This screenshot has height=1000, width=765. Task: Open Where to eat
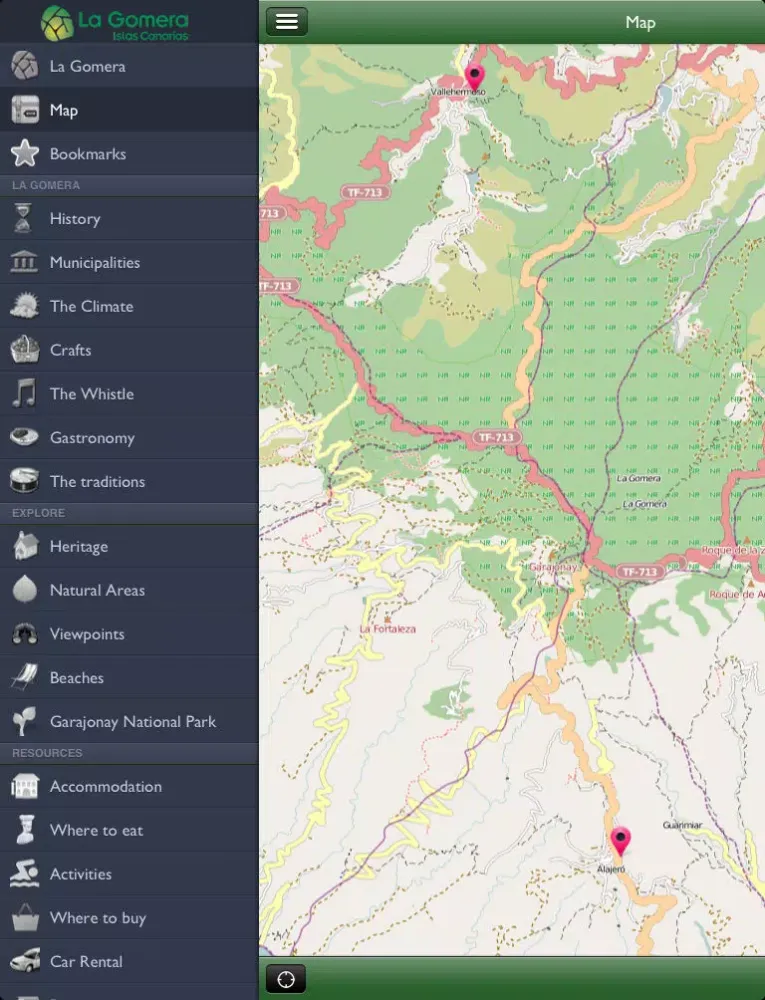click(x=129, y=830)
